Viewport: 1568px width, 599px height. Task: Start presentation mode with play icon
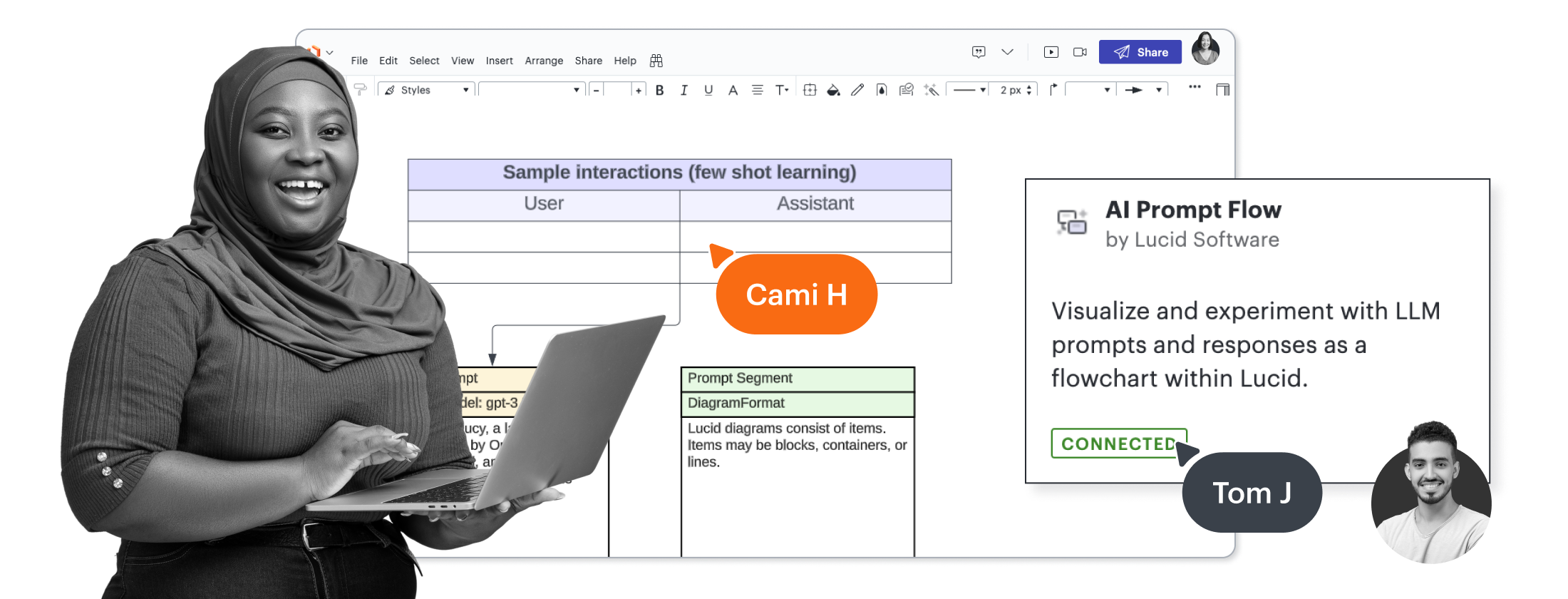(x=1051, y=52)
